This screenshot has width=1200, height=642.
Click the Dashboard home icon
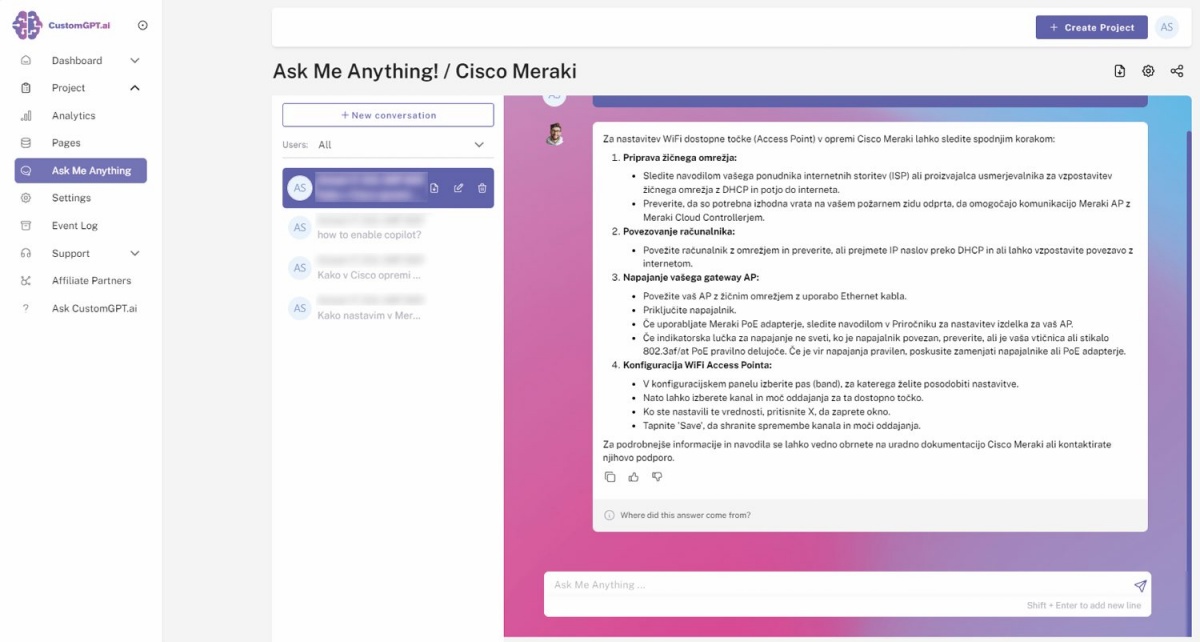(x=26, y=61)
